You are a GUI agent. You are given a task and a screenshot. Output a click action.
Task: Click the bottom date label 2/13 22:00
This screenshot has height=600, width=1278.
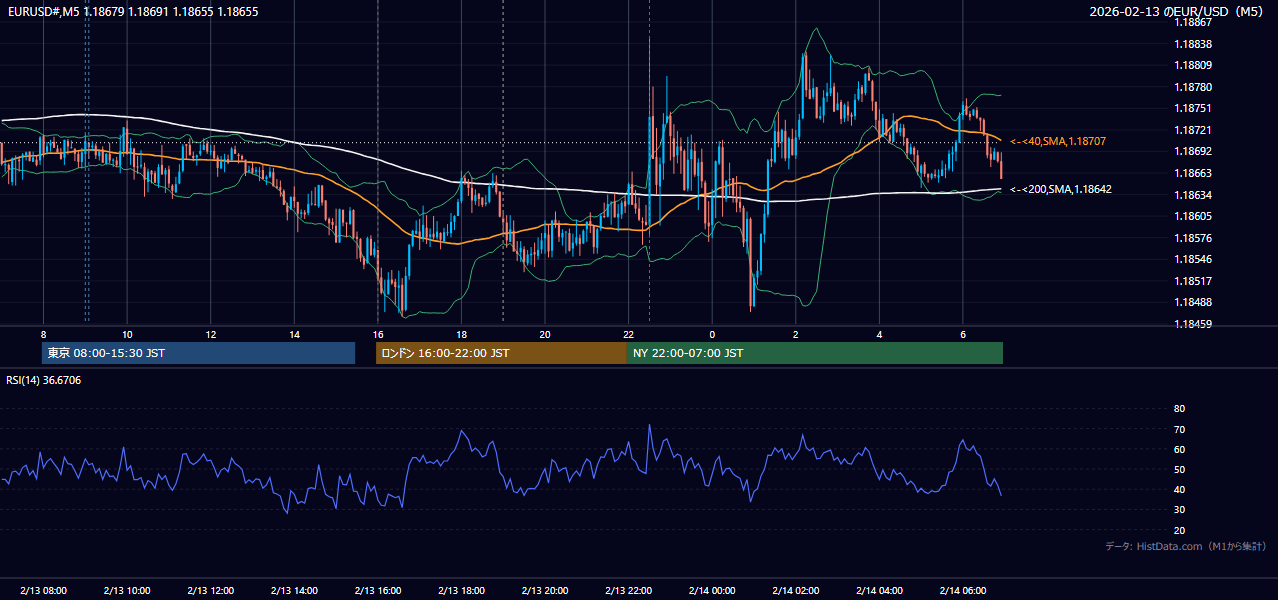[628, 590]
